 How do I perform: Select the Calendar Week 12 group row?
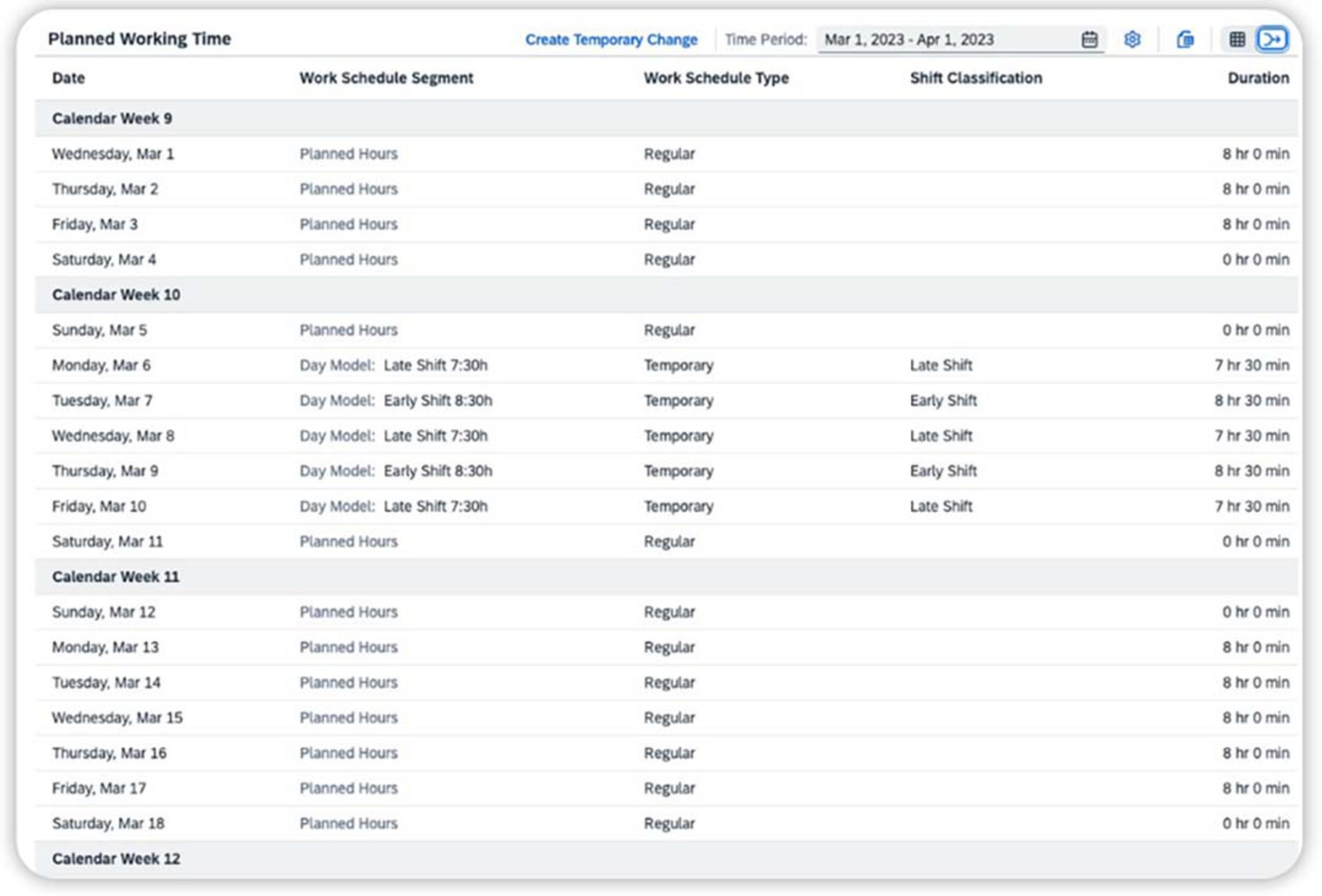coord(666,859)
